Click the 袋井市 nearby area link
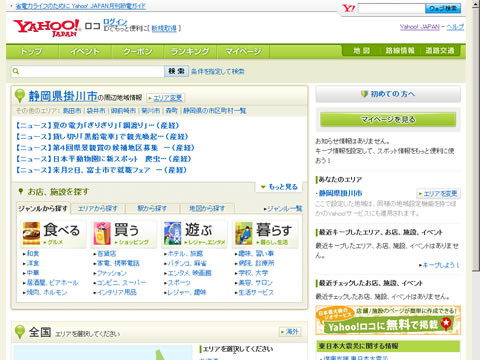The width and height of the screenshot is (480, 360). tap(96, 111)
